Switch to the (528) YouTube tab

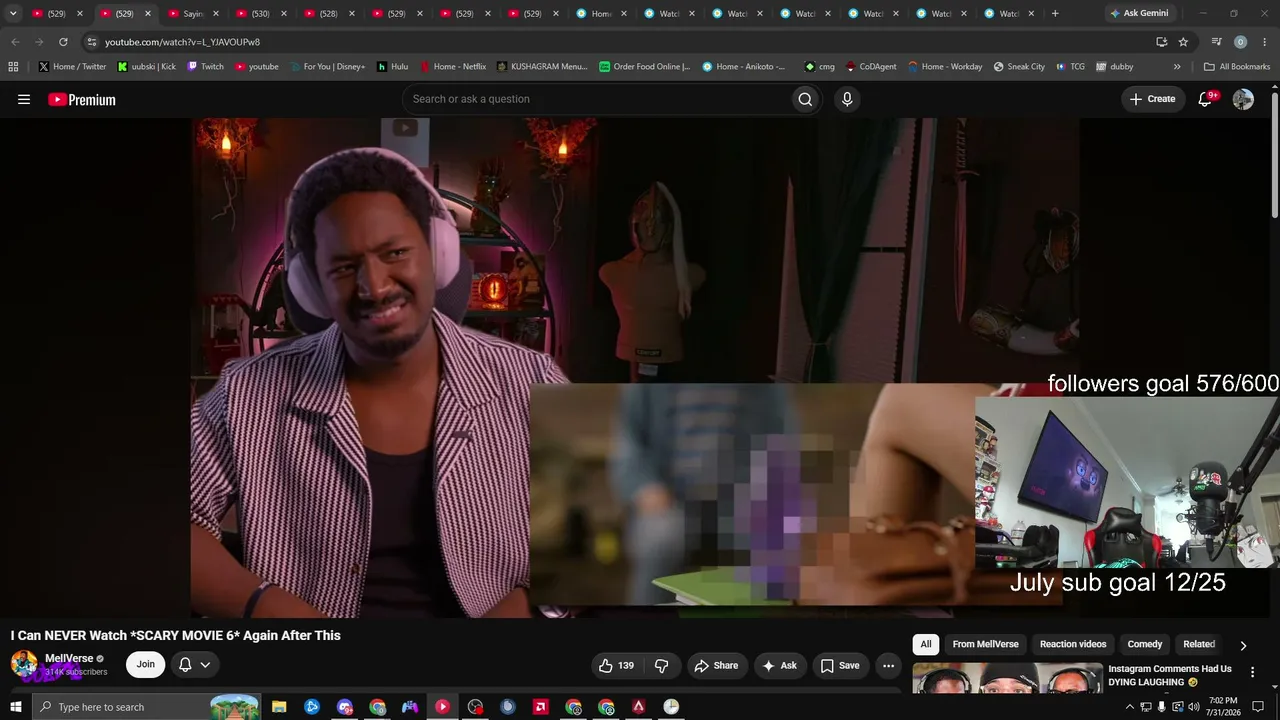[x=329, y=14]
